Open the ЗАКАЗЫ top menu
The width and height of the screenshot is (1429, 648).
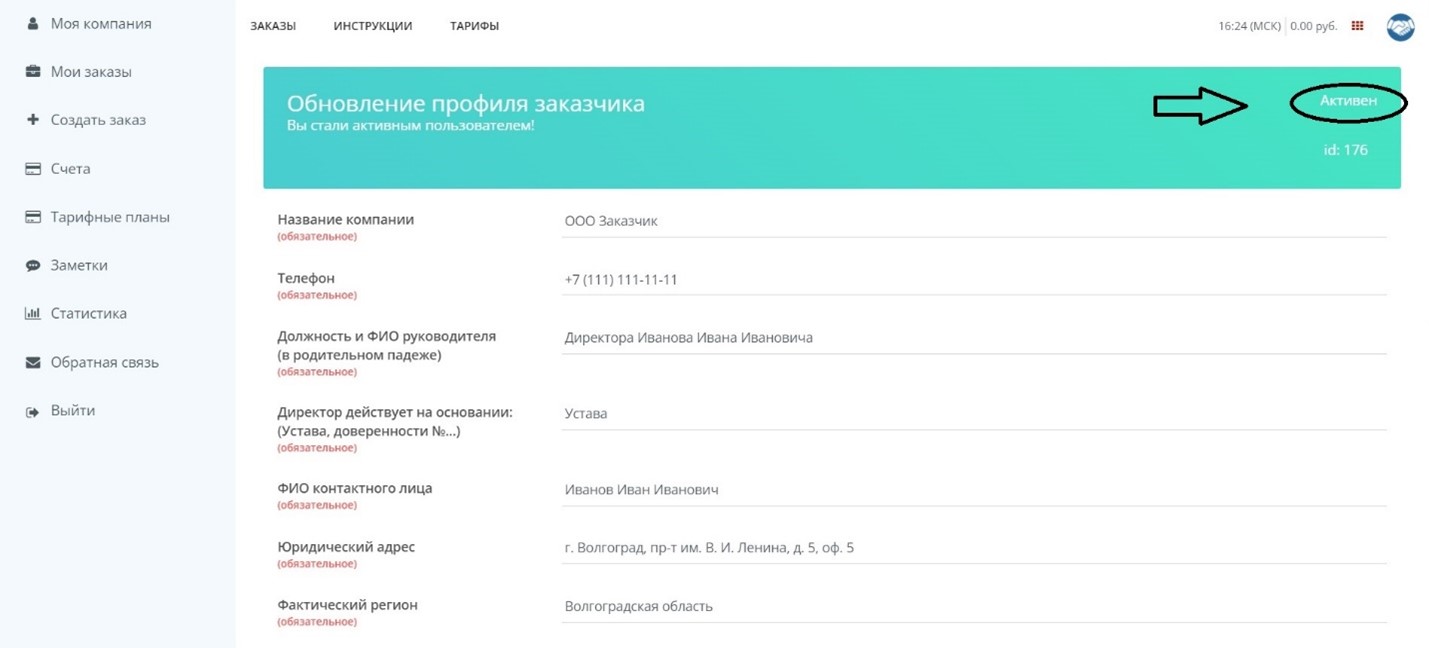click(x=273, y=26)
